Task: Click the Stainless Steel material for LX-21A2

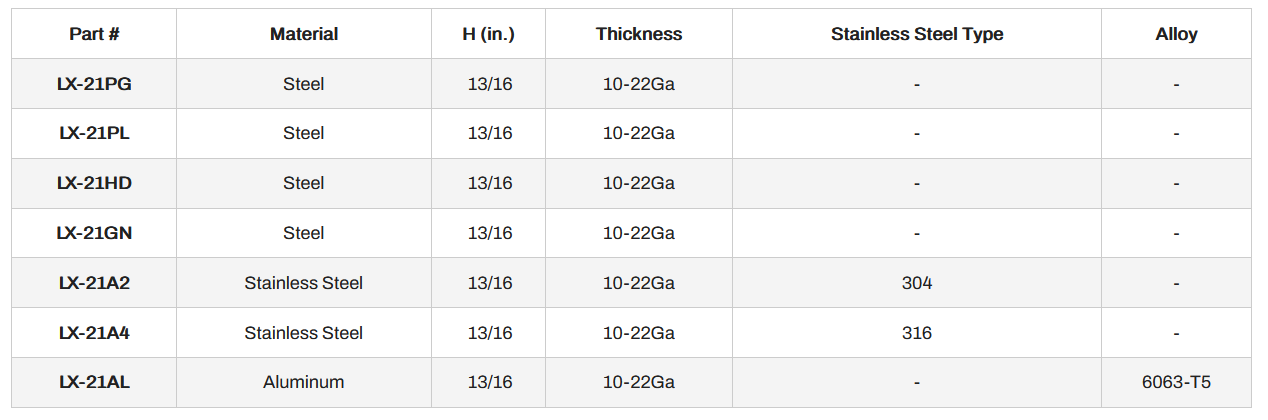Action: pyautogui.click(x=304, y=283)
